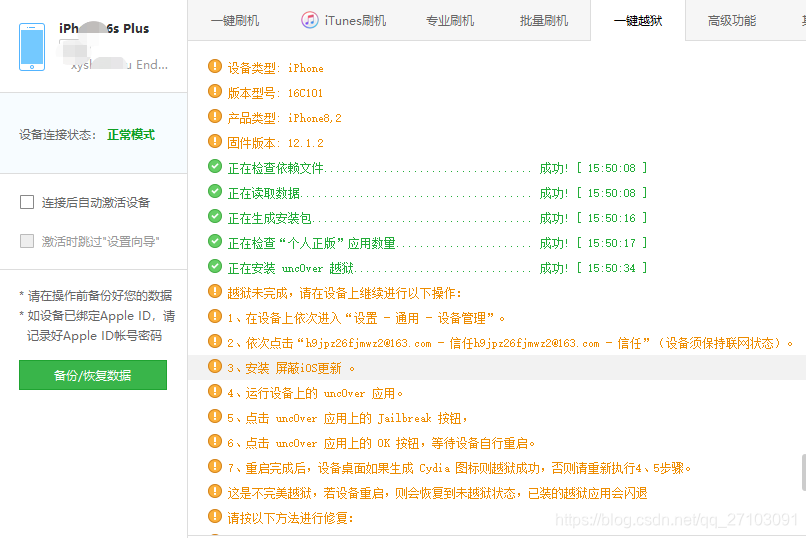Click the 成功! [ 15:50:16 ] timestamp
The width and height of the screenshot is (806, 538).
tap(593, 218)
